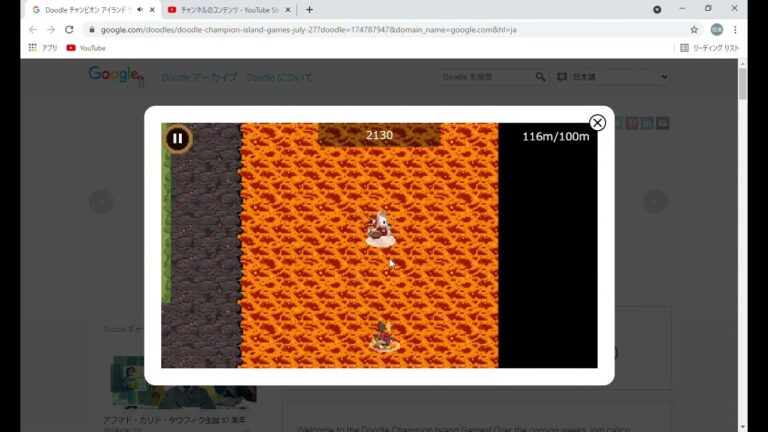Click the profile avatar in the toolbar
Screen dimensions: 768x432
click(x=716, y=30)
